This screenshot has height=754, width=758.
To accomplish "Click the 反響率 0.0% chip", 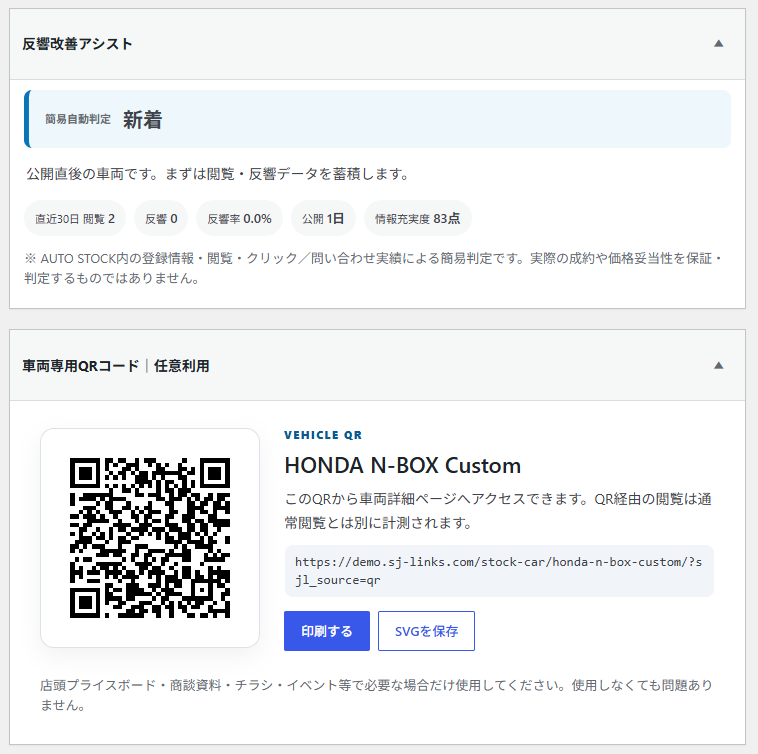I will 239,218.
